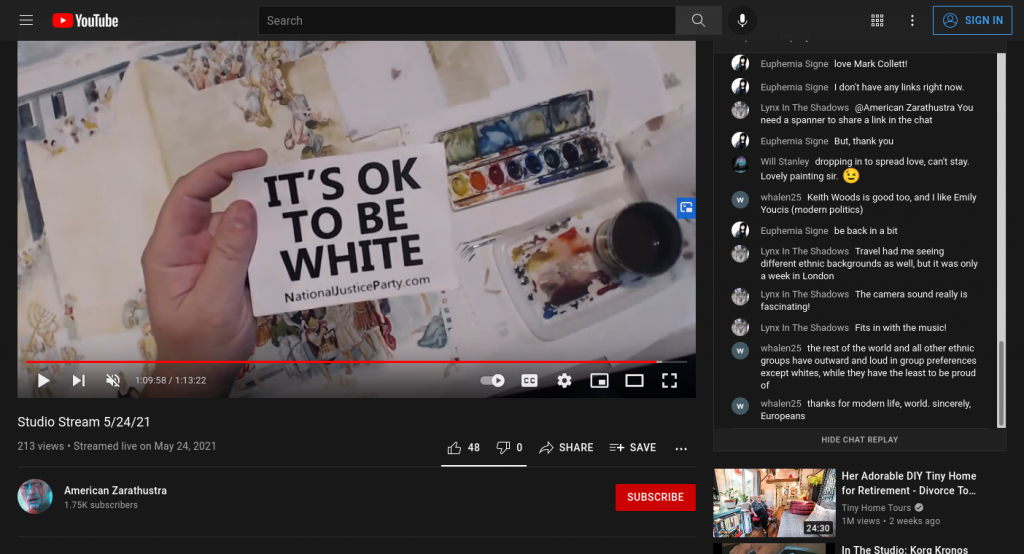Hide chat replay
1024x554 pixels.
pyautogui.click(x=859, y=440)
